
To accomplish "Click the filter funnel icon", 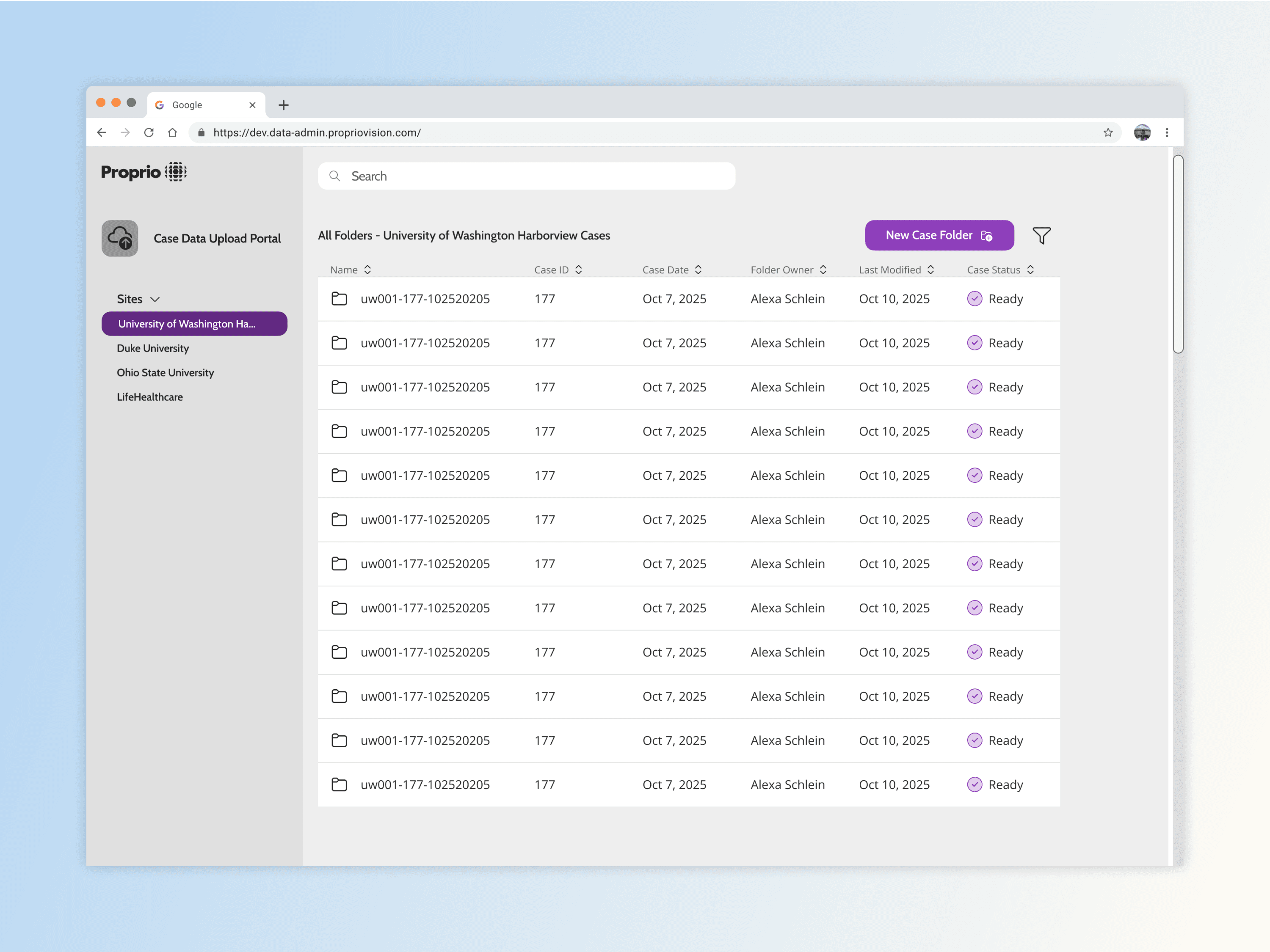I will [1041, 235].
